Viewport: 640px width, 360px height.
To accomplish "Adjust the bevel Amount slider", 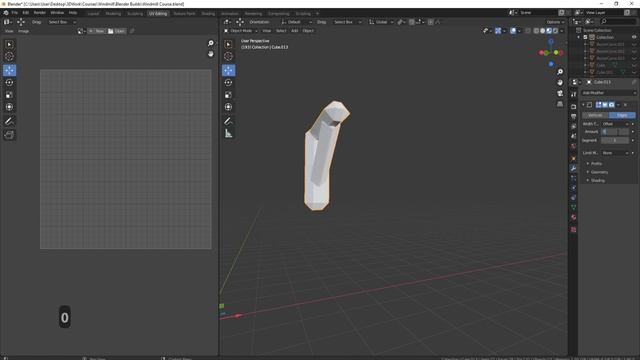I will (615, 132).
